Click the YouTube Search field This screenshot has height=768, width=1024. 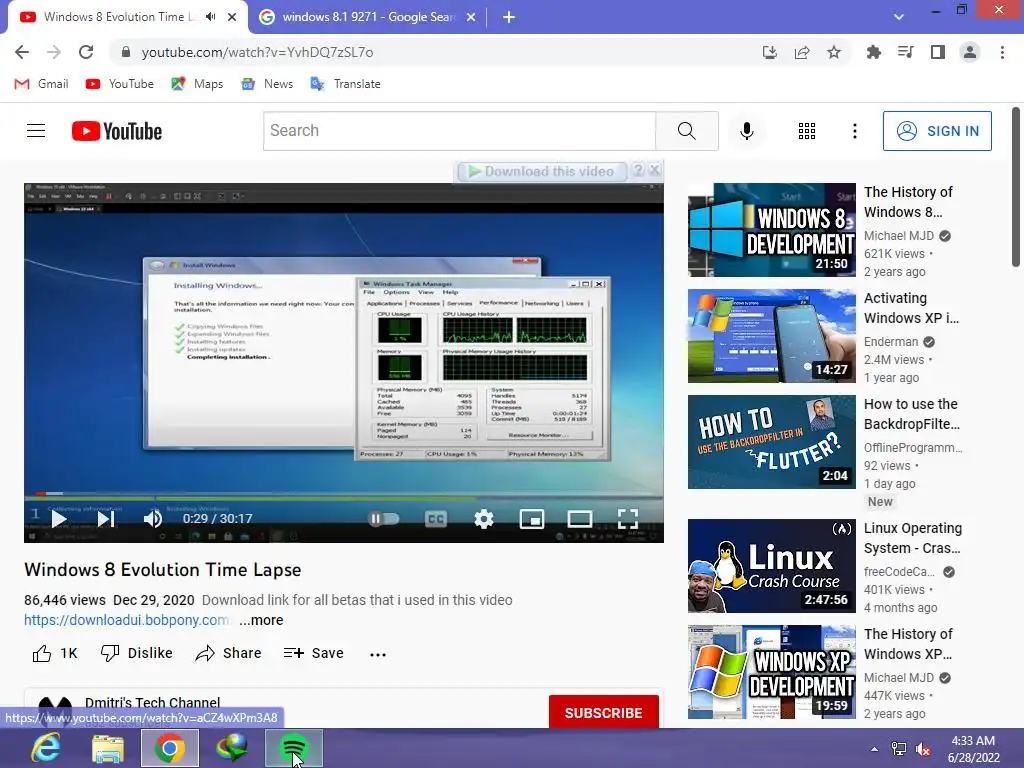click(460, 131)
